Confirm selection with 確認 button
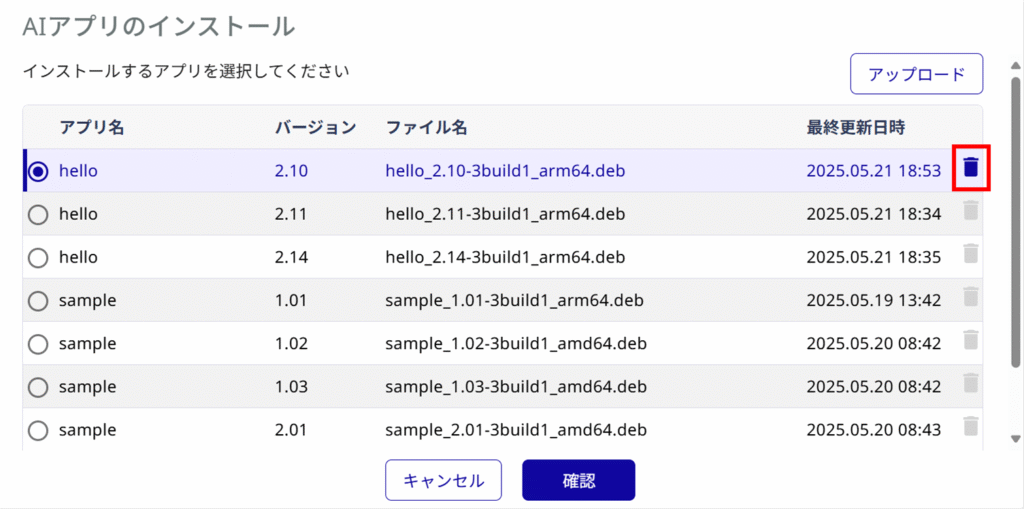1024x509 pixels. [x=579, y=480]
